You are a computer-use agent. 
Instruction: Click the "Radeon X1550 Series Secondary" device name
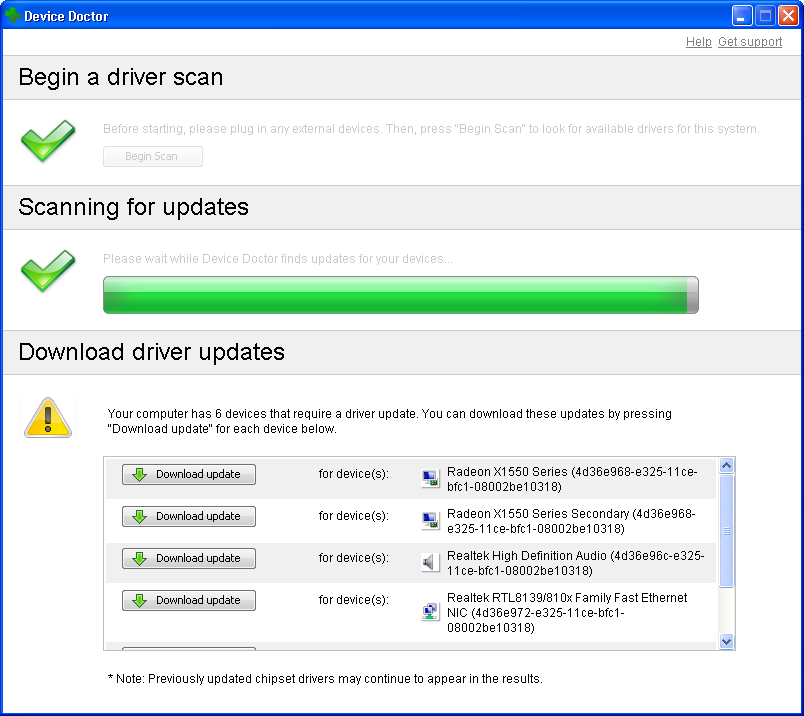point(571,521)
